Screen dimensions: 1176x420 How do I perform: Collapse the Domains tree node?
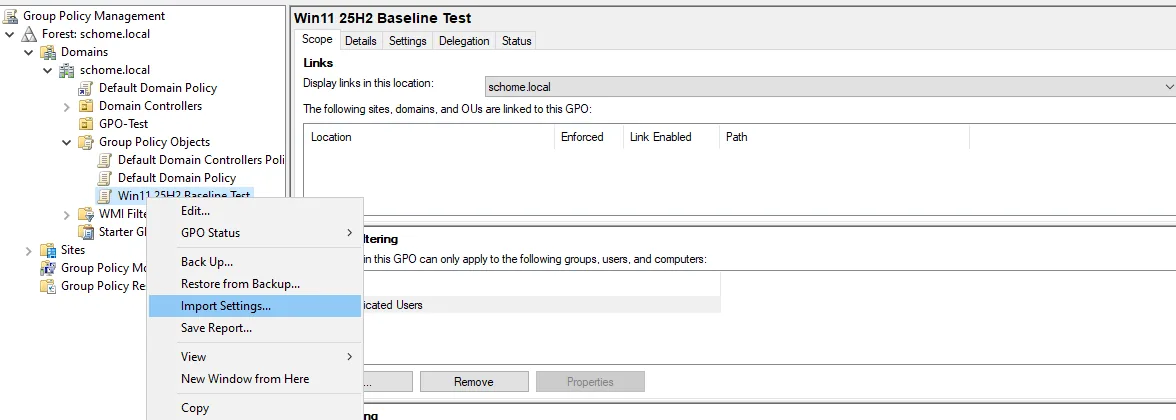pyautogui.click(x=28, y=52)
